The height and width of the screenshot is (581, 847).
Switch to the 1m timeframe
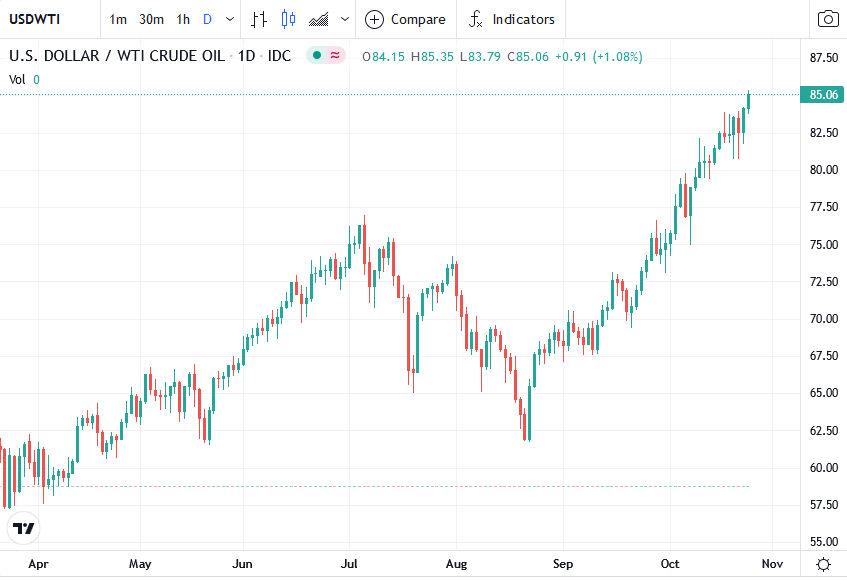118,19
